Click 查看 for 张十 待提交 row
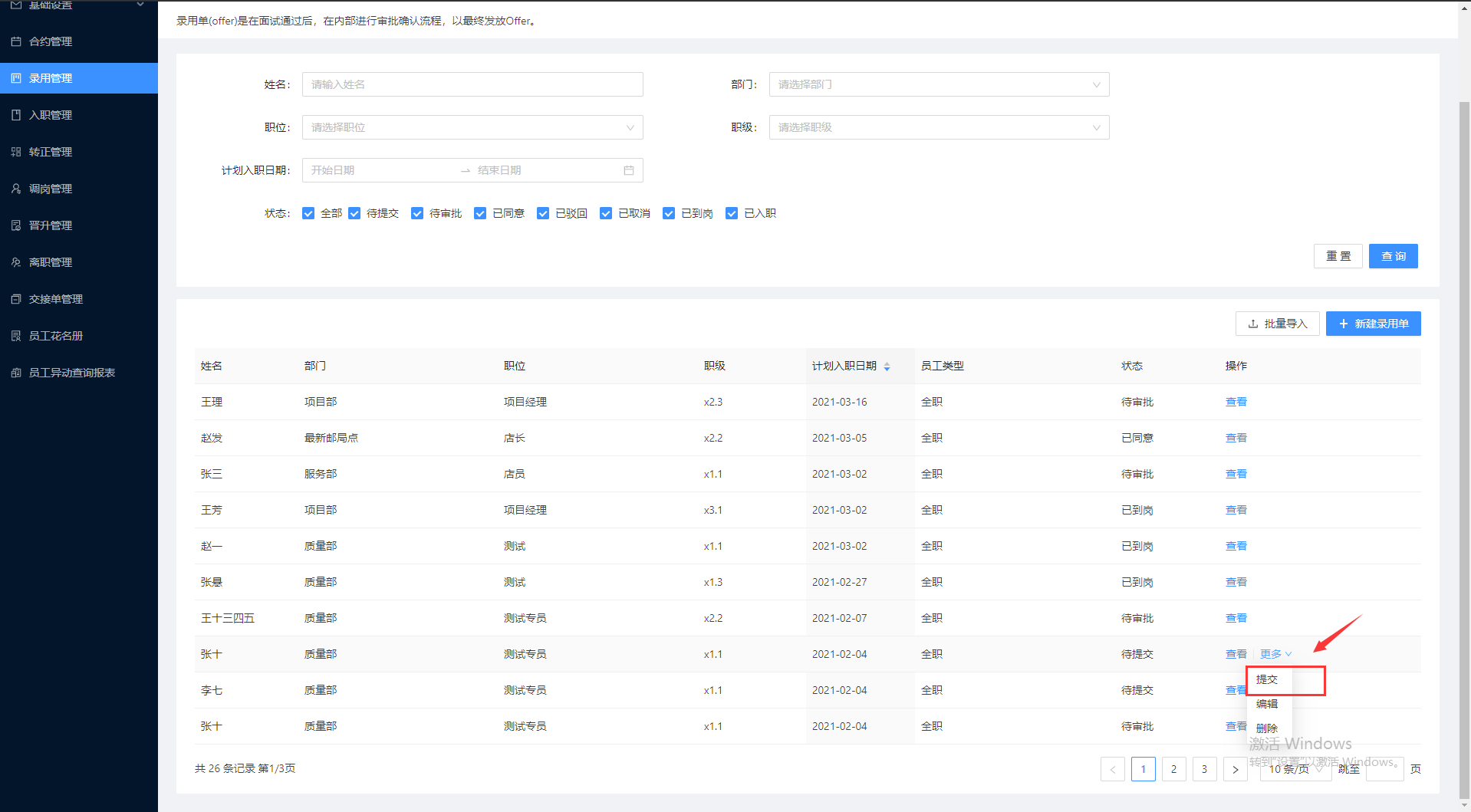 click(x=1236, y=654)
